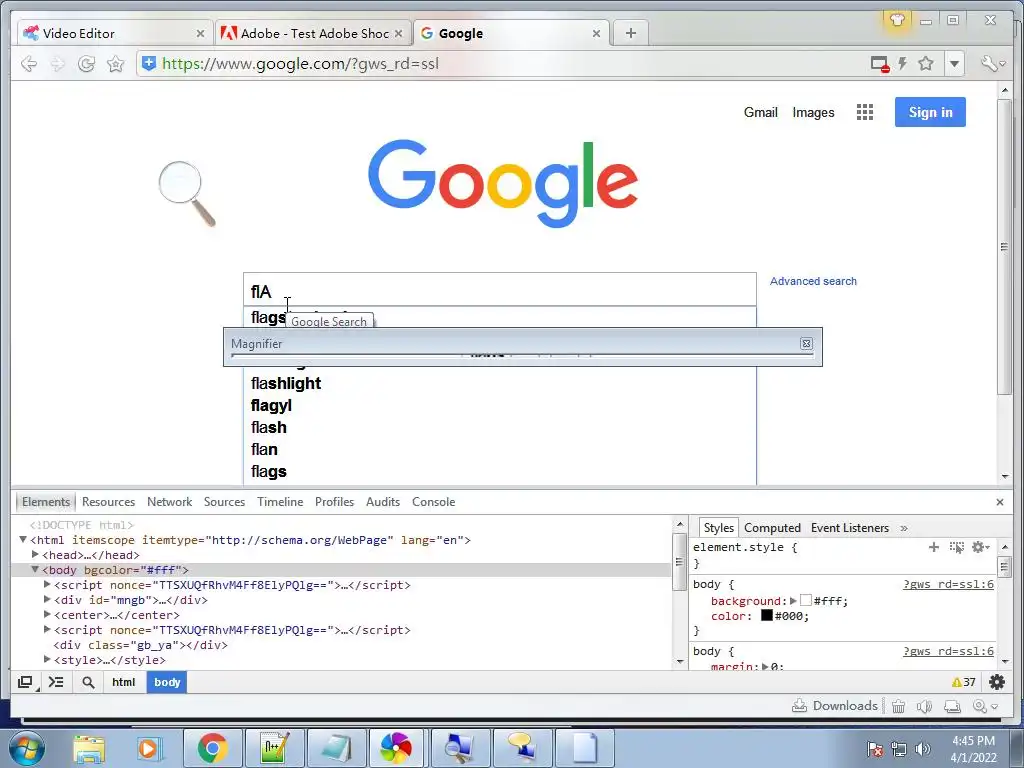Expand the div id="mngb" node
This screenshot has width=1024, height=768.
pyautogui.click(x=47, y=600)
